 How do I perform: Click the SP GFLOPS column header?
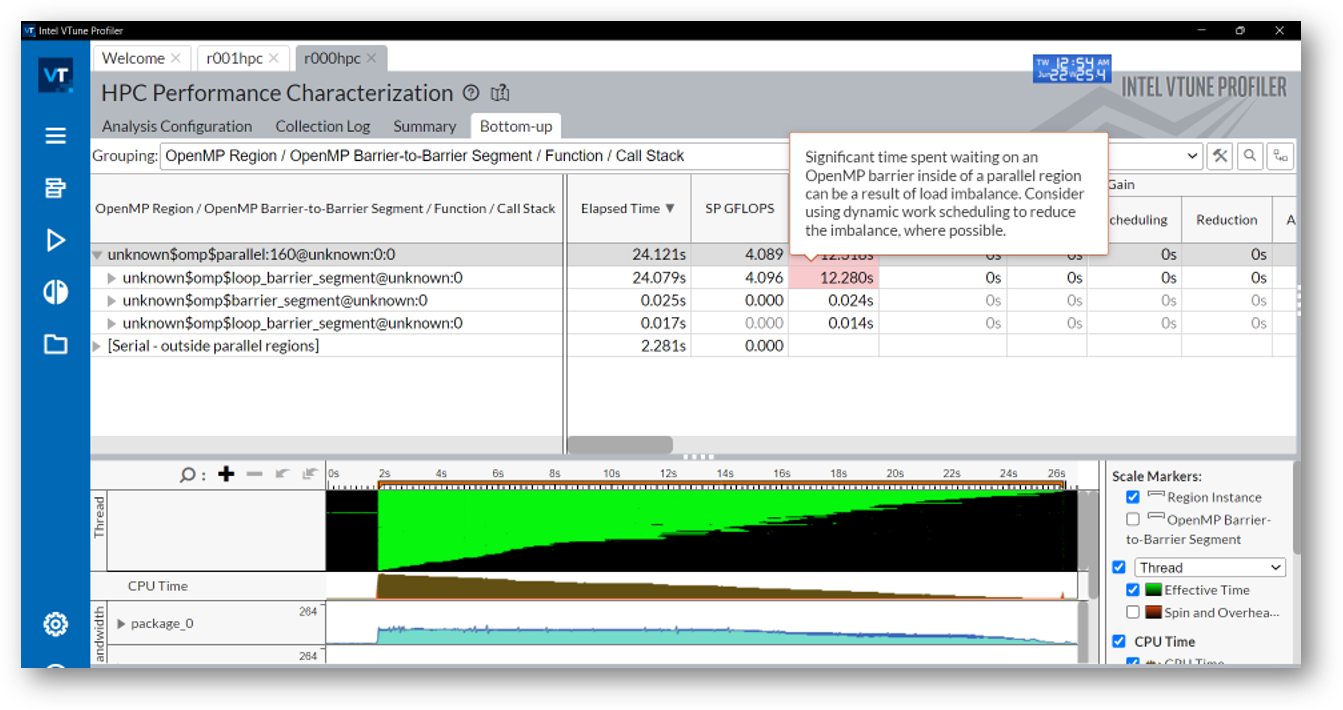click(x=739, y=209)
